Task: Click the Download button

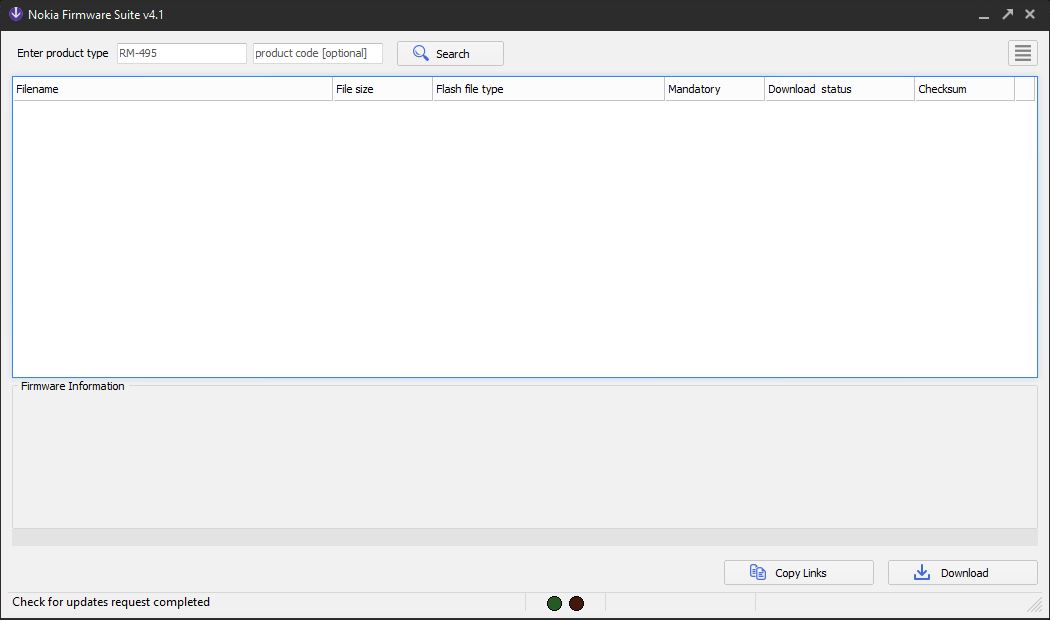Action: pyautogui.click(x=962, y=572)
